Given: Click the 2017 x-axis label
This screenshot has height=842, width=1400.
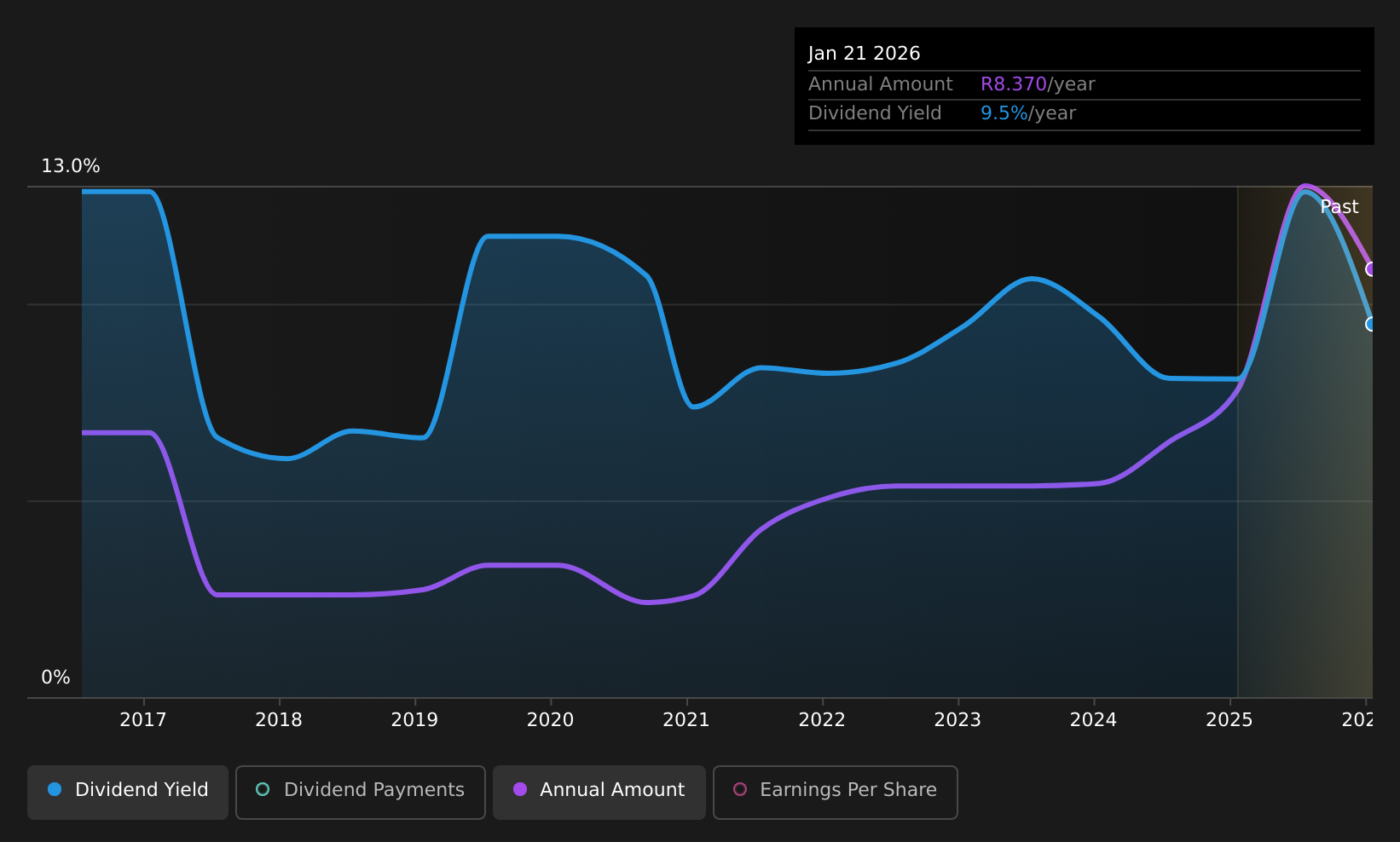Looking at the screenshot, I should tap(143, 720).
